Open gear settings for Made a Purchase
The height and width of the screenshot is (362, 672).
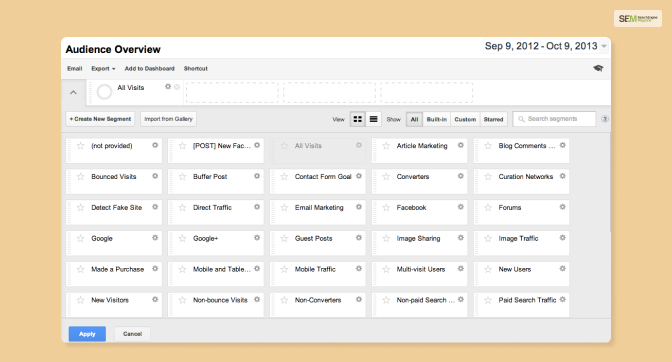pos(155,269)
